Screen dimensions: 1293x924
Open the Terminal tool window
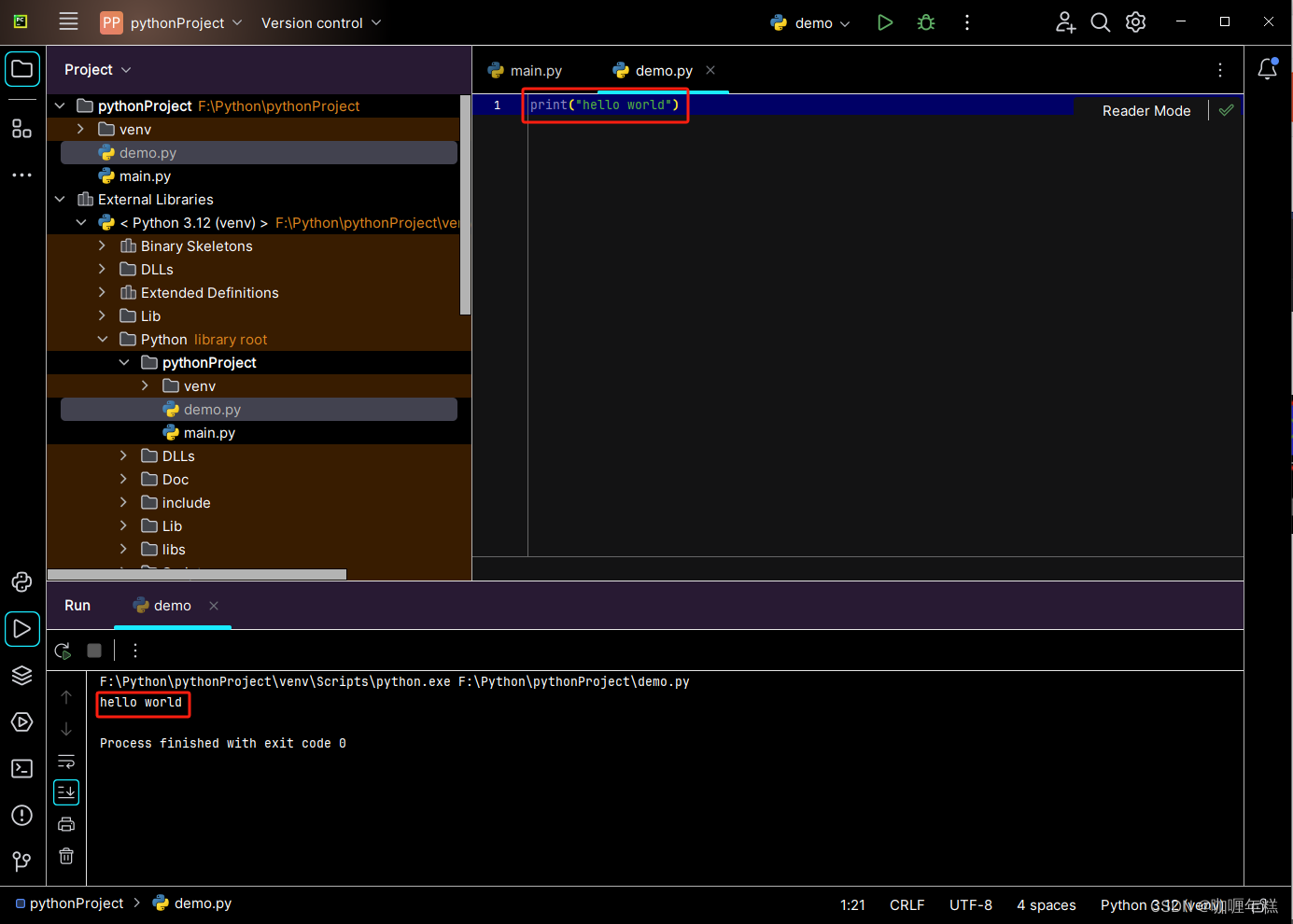22,768
